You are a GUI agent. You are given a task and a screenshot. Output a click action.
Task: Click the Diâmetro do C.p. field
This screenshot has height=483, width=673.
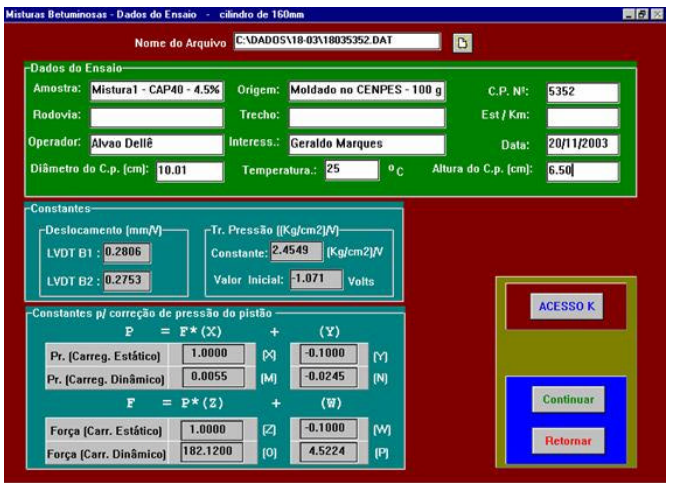[189, 170]
